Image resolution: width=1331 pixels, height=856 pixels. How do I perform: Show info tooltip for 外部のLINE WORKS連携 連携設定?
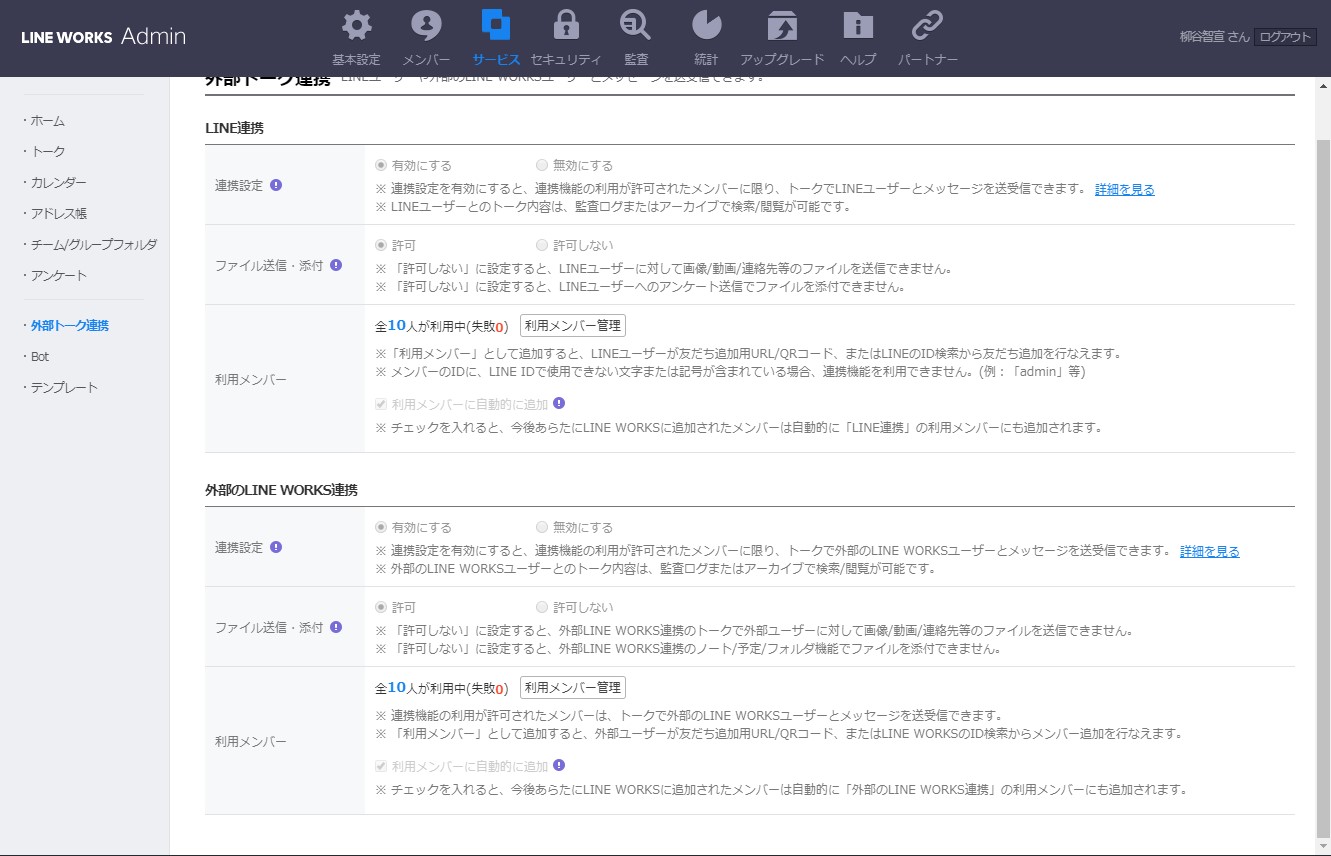[276, 547]
